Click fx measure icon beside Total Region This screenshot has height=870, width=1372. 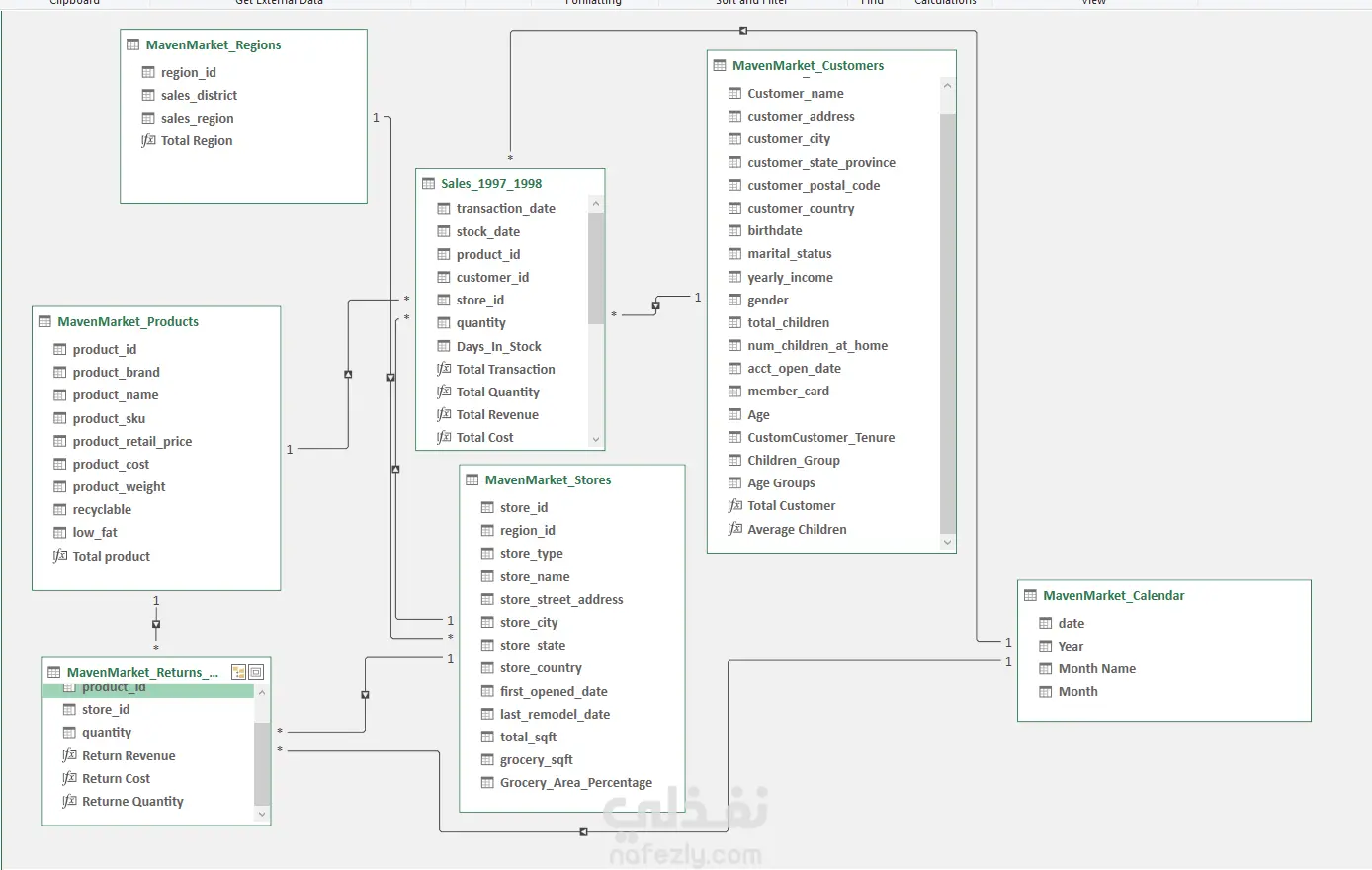tap(148, 140)
